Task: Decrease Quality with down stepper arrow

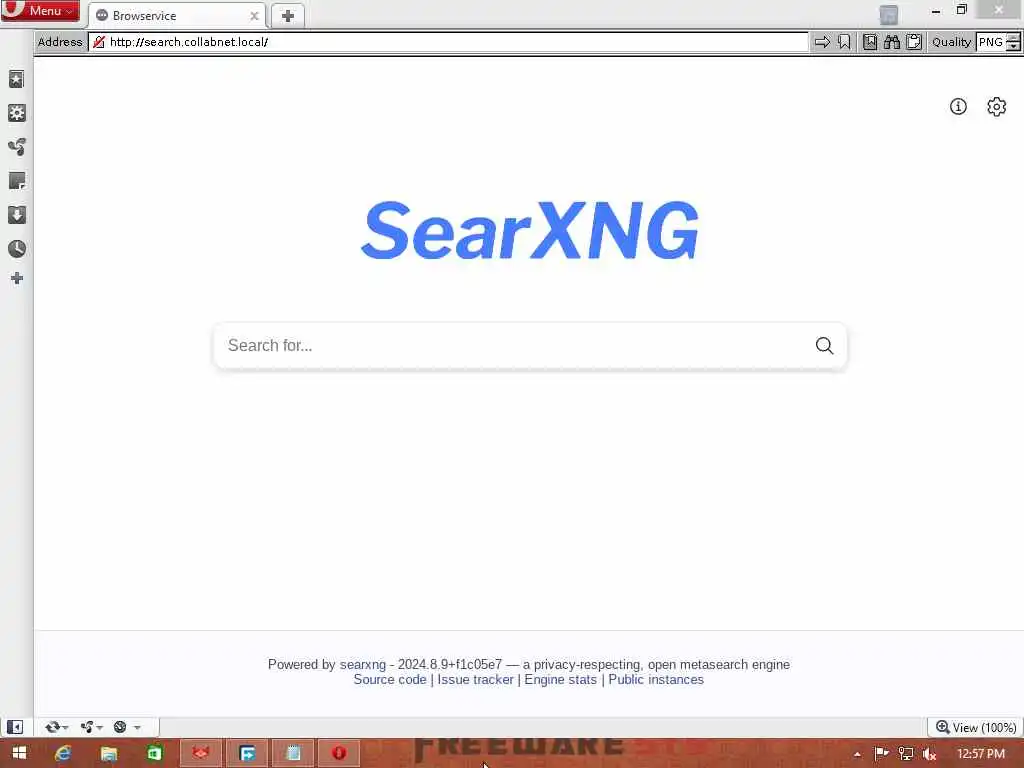Action: pos(1013,47)
